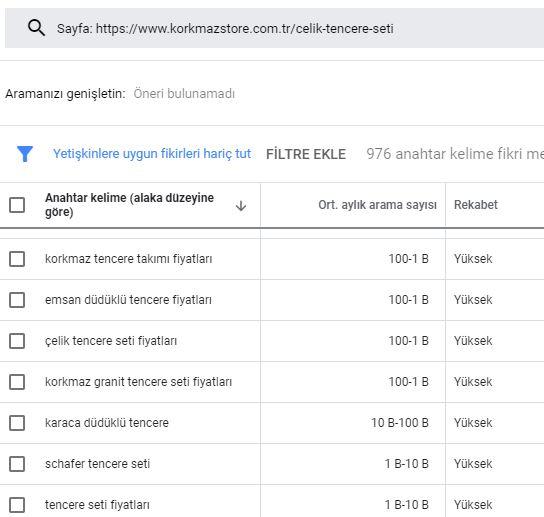This screenshot has height=517, width=544.
Task: Select keyword text 'tencere seti fiyatları'
Action: coord(97,505)
